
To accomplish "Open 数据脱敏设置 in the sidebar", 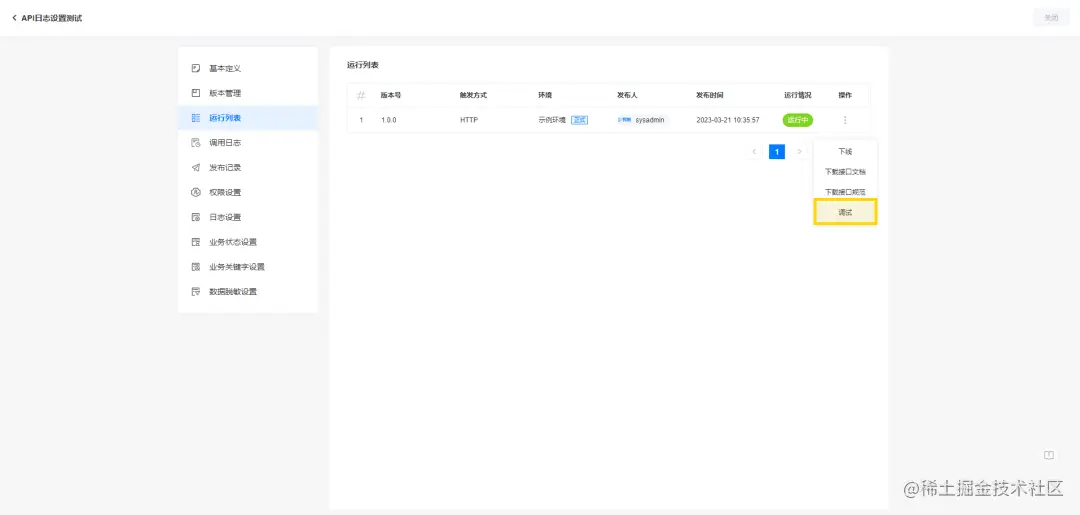I will pyautogui.click(x=248, y=291).
